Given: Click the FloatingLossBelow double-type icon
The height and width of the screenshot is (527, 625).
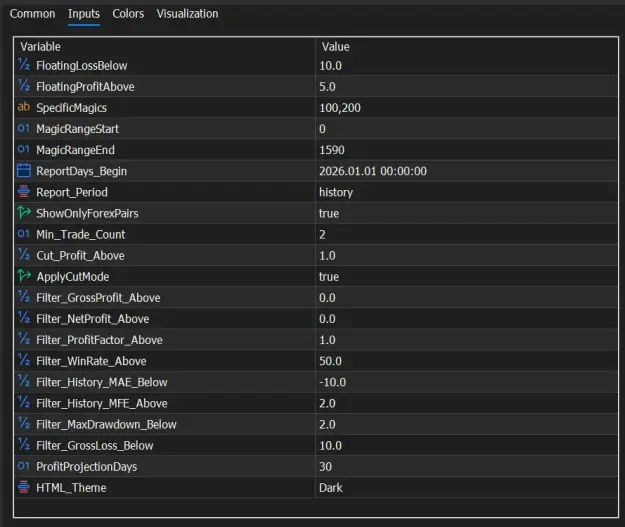Looking at the screenshot, I should point(24,65).
